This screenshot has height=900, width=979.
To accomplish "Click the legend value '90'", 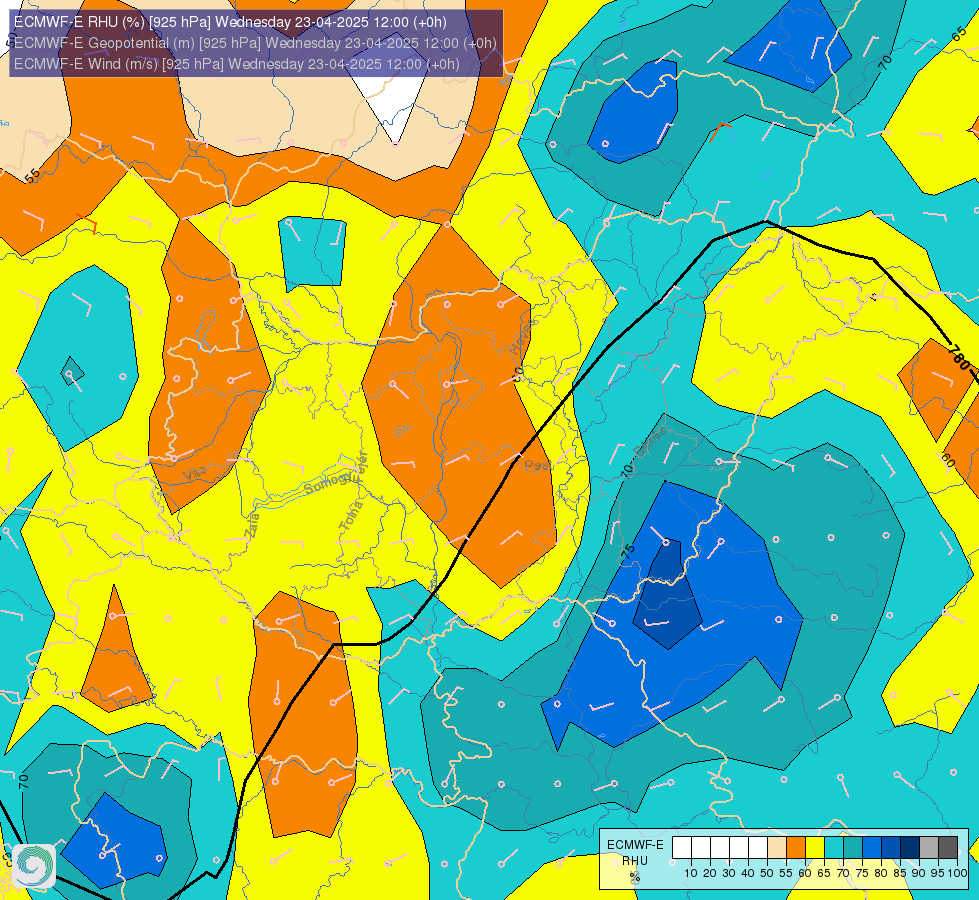I will pyautogui.click(x=918, y=873).
